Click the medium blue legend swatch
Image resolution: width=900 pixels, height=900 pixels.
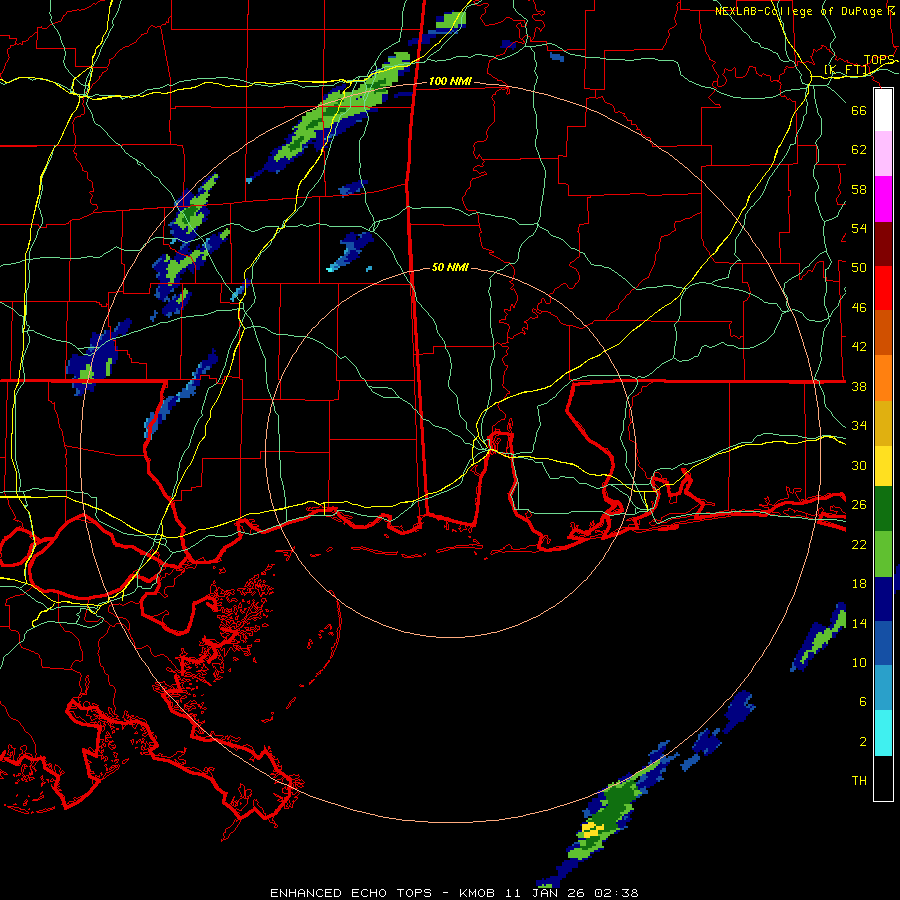[883, 643]
